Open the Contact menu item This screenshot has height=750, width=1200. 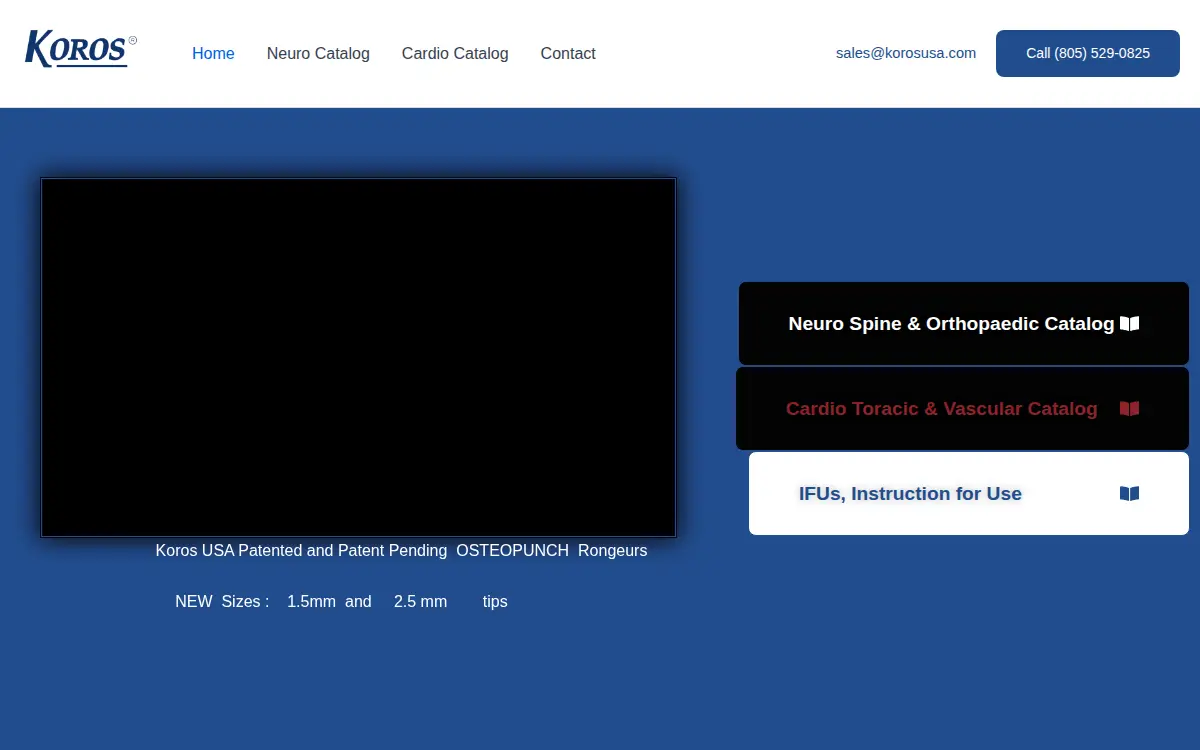click(568, 54)
